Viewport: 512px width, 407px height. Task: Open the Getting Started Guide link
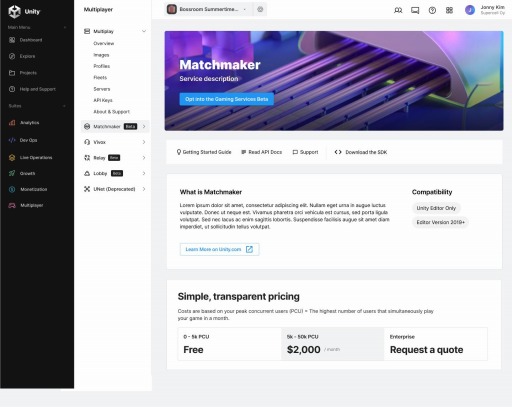[204, 152]
